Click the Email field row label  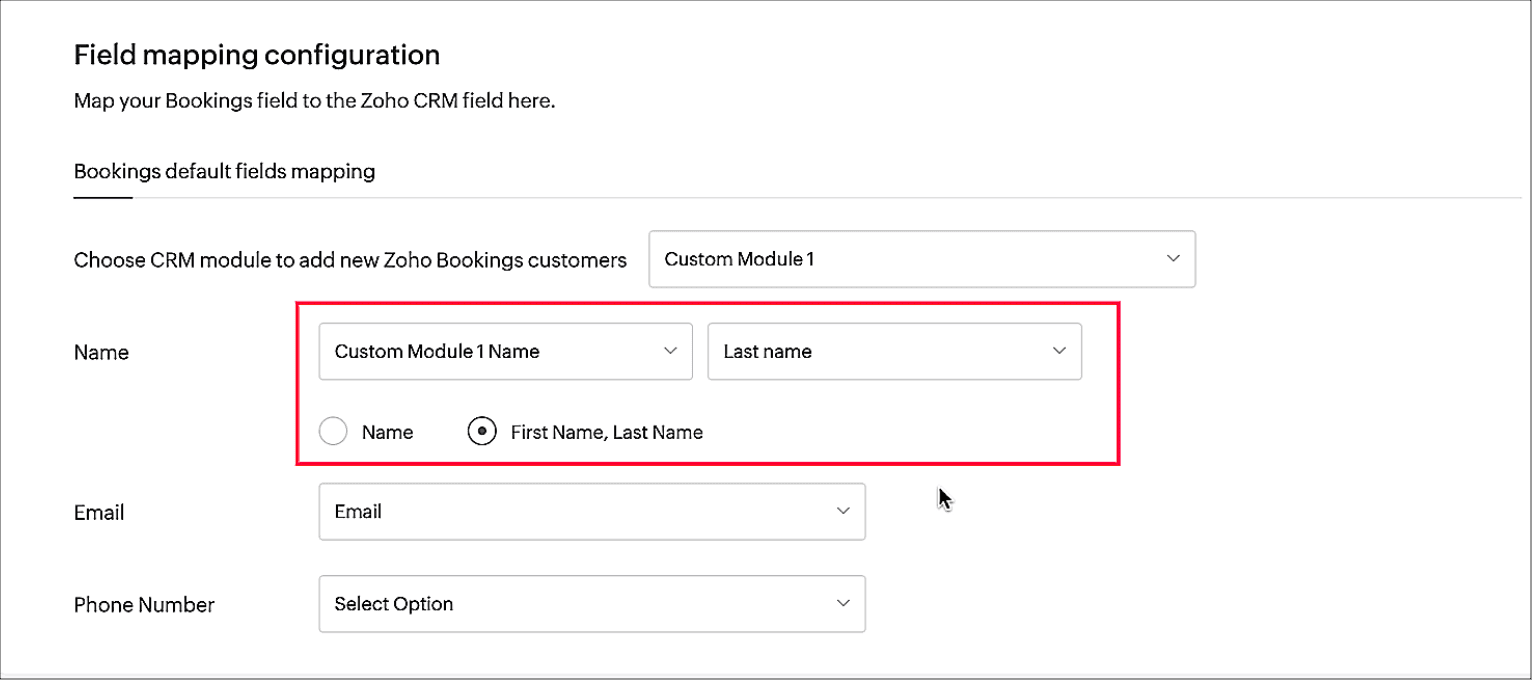99,513
